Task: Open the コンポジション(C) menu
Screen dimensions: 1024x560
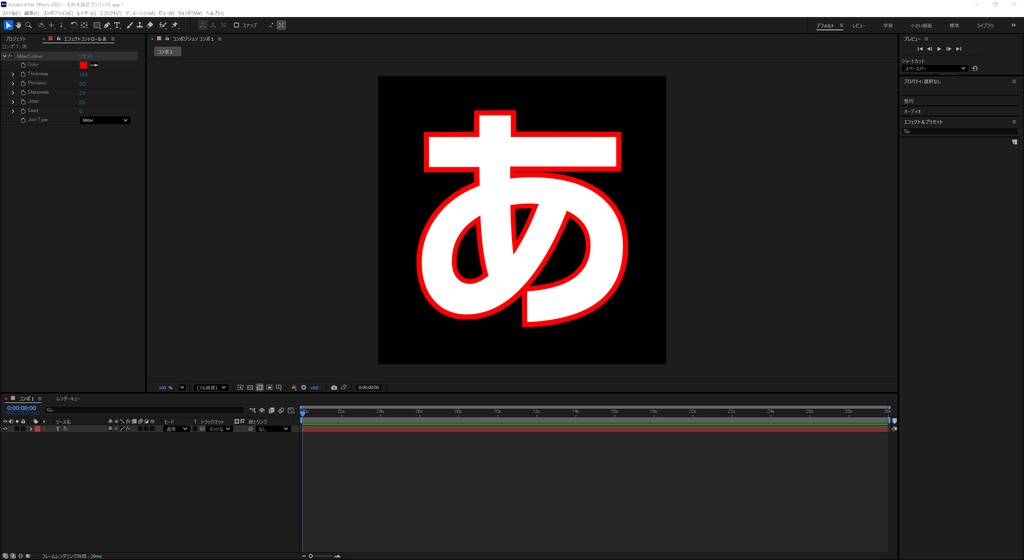Action: (x=58, y=13)
